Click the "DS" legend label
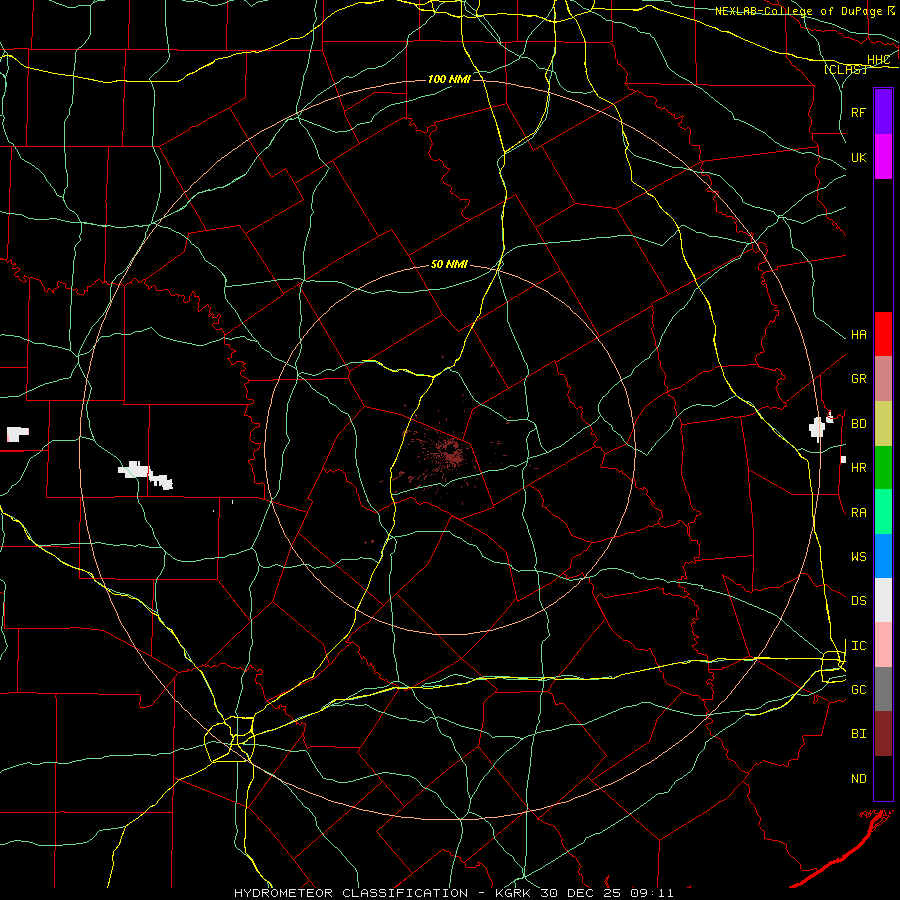900x900 pixels. pyautogui.click(x=858, y=601)
